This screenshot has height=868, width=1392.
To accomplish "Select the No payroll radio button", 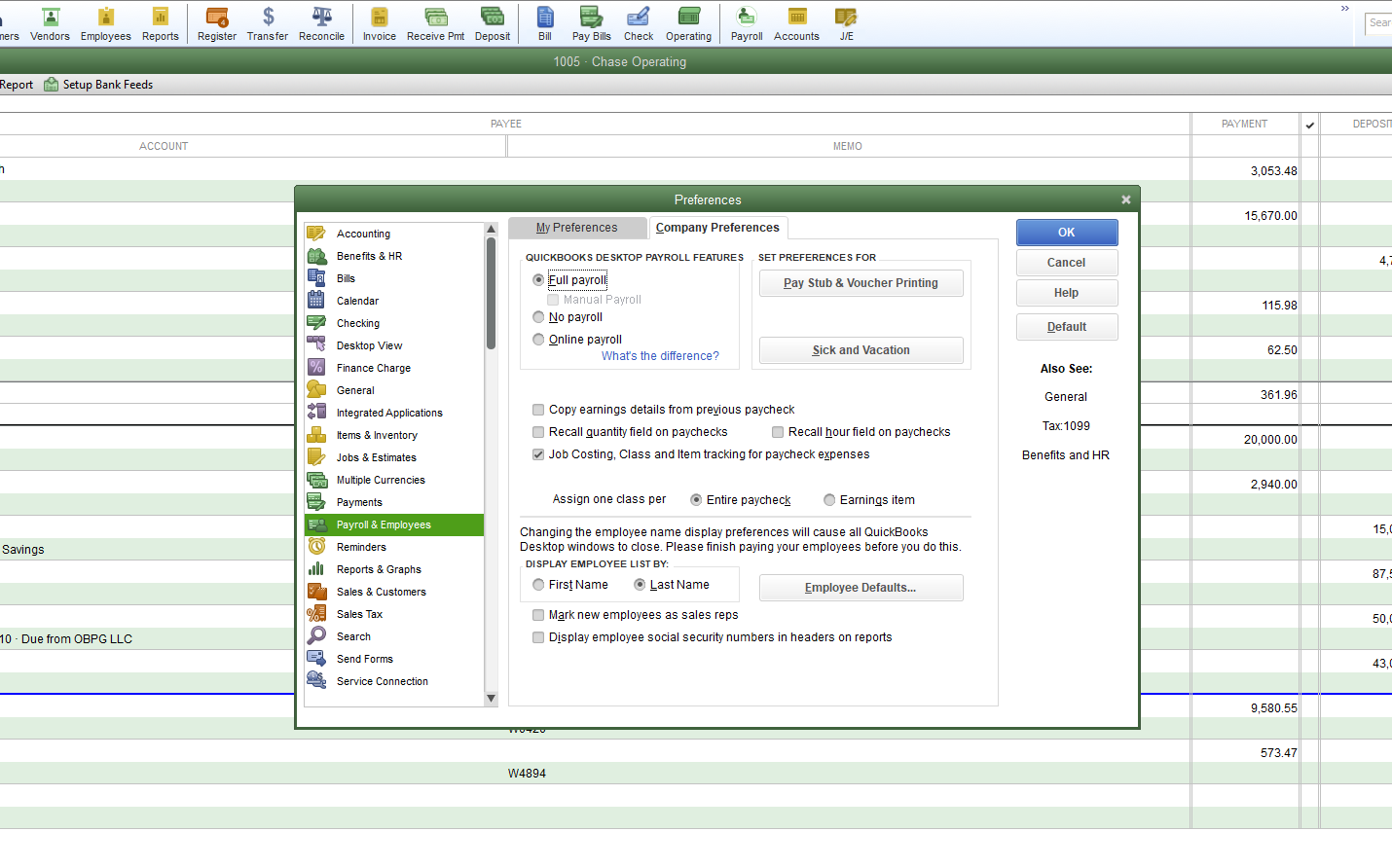I will click(x=538, y=317).
